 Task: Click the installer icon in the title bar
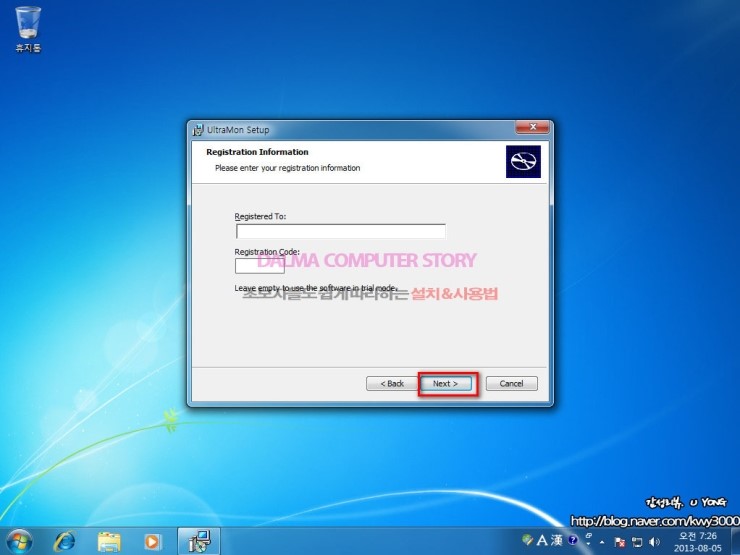[x=198, y=130]
